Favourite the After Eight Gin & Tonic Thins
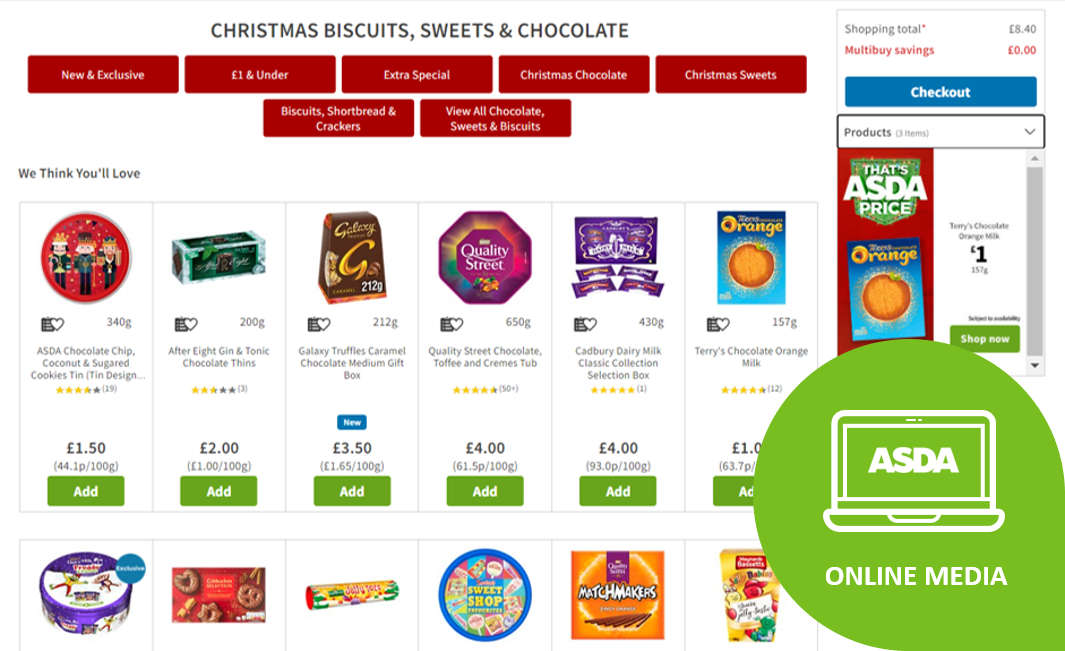 point(185,324)
